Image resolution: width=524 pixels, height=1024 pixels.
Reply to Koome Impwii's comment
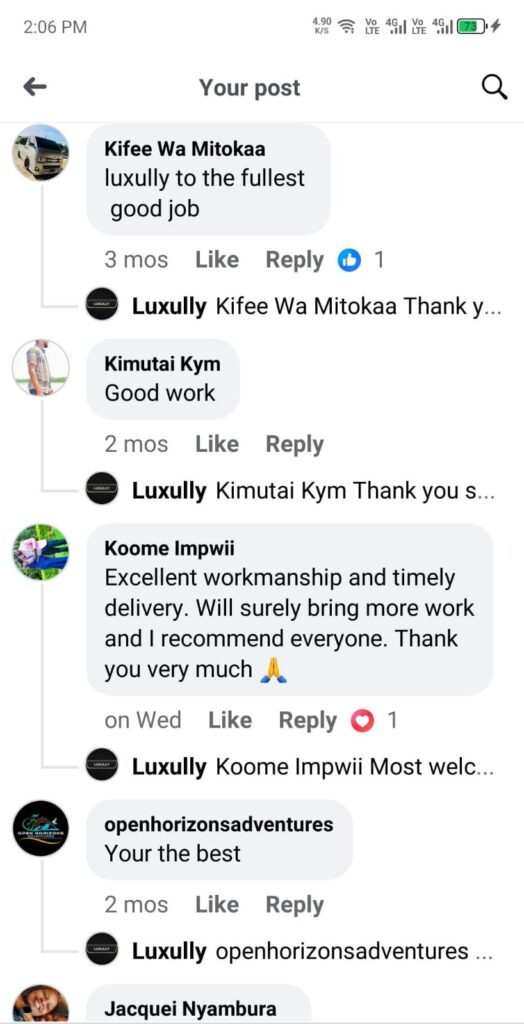[x=308, y=721]
